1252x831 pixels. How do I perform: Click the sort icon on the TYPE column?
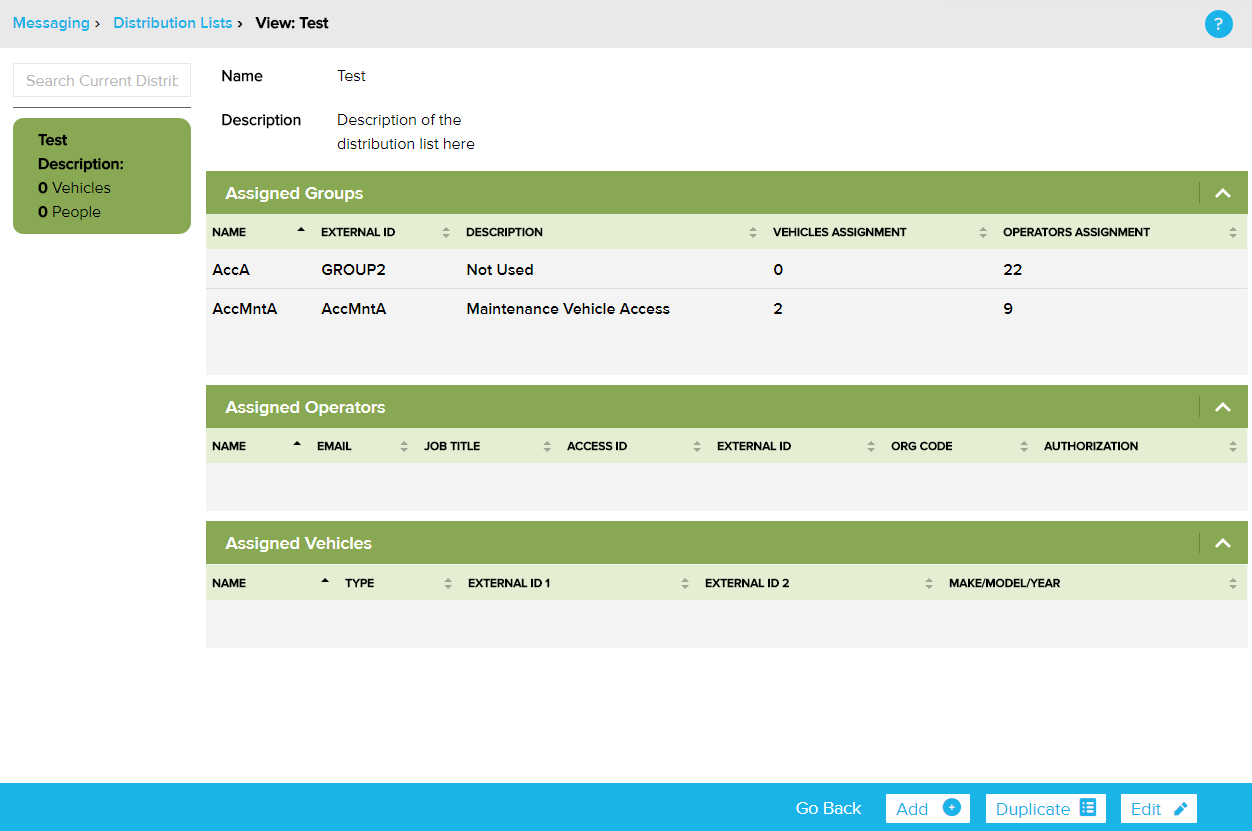[x=446, y=582]
